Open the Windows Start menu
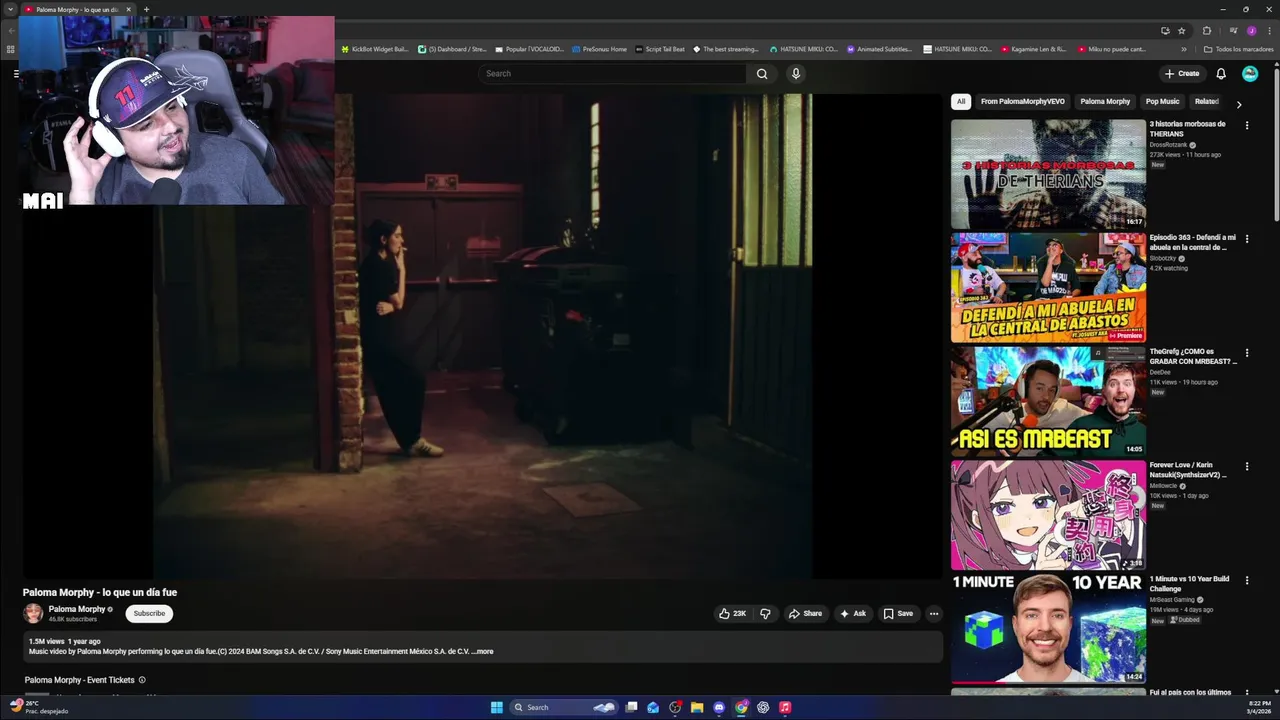The image size is (1280, 720). pyautogui.click(x=496, y=707)
